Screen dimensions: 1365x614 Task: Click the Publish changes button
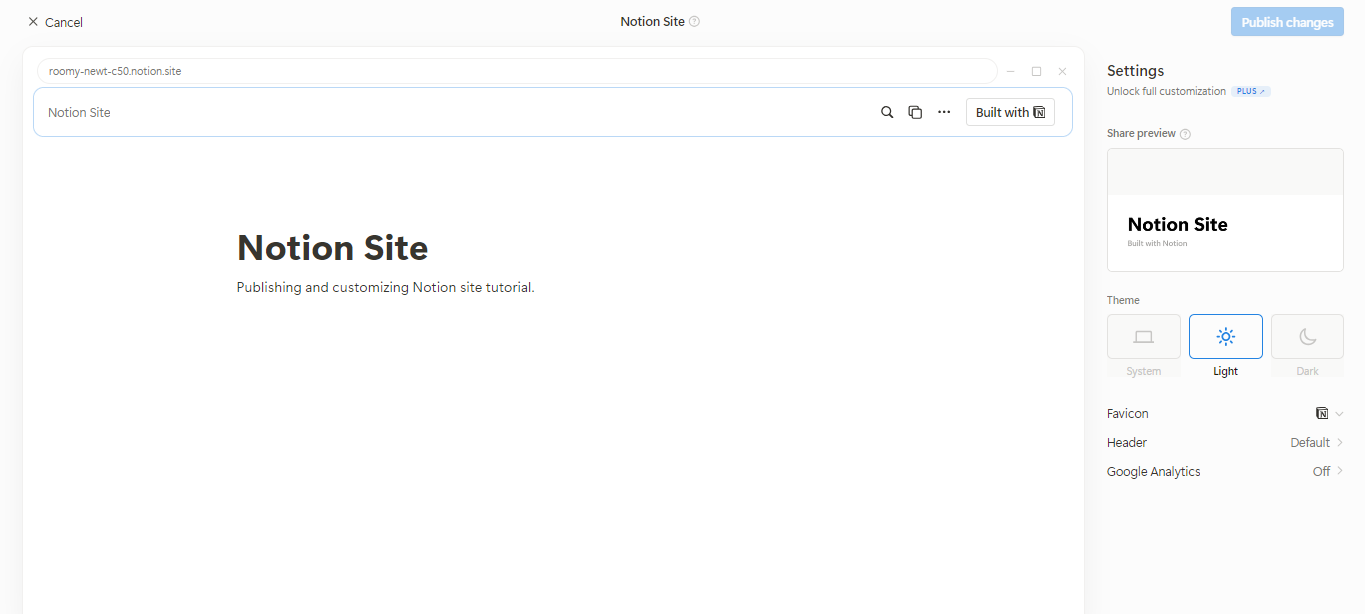1287,22
